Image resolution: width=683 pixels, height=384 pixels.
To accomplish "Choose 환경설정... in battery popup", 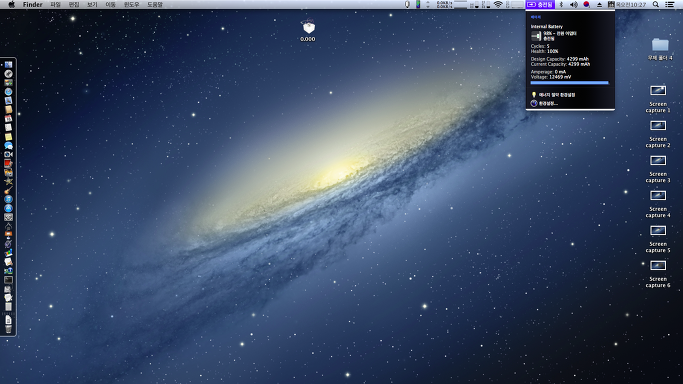I will pos(544,103).
